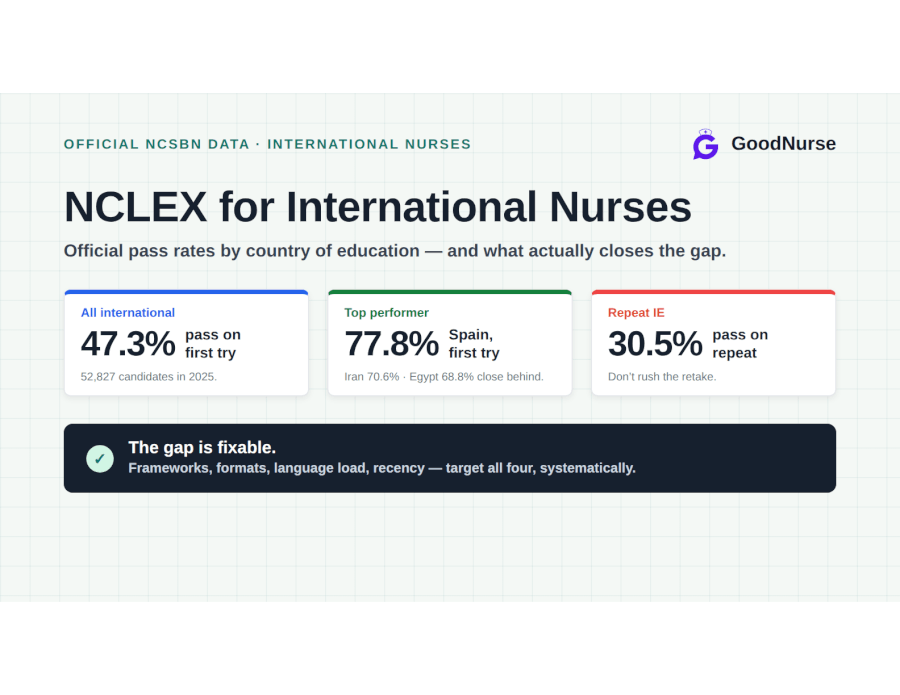900x695 pixels.
Task: Select the Repeat IE stat card
Action: coord(713,343)
